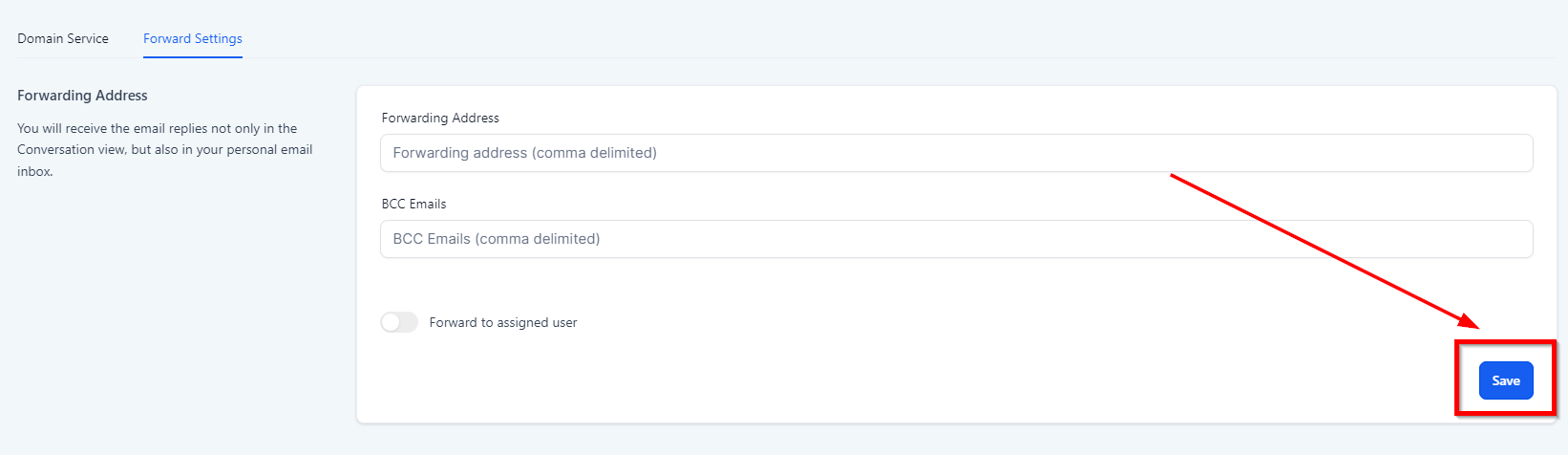Click the "Forwarding address (comma delimited)" placeholder text
The height and width of the screenshot is (455, 1568).
(524, 153)
